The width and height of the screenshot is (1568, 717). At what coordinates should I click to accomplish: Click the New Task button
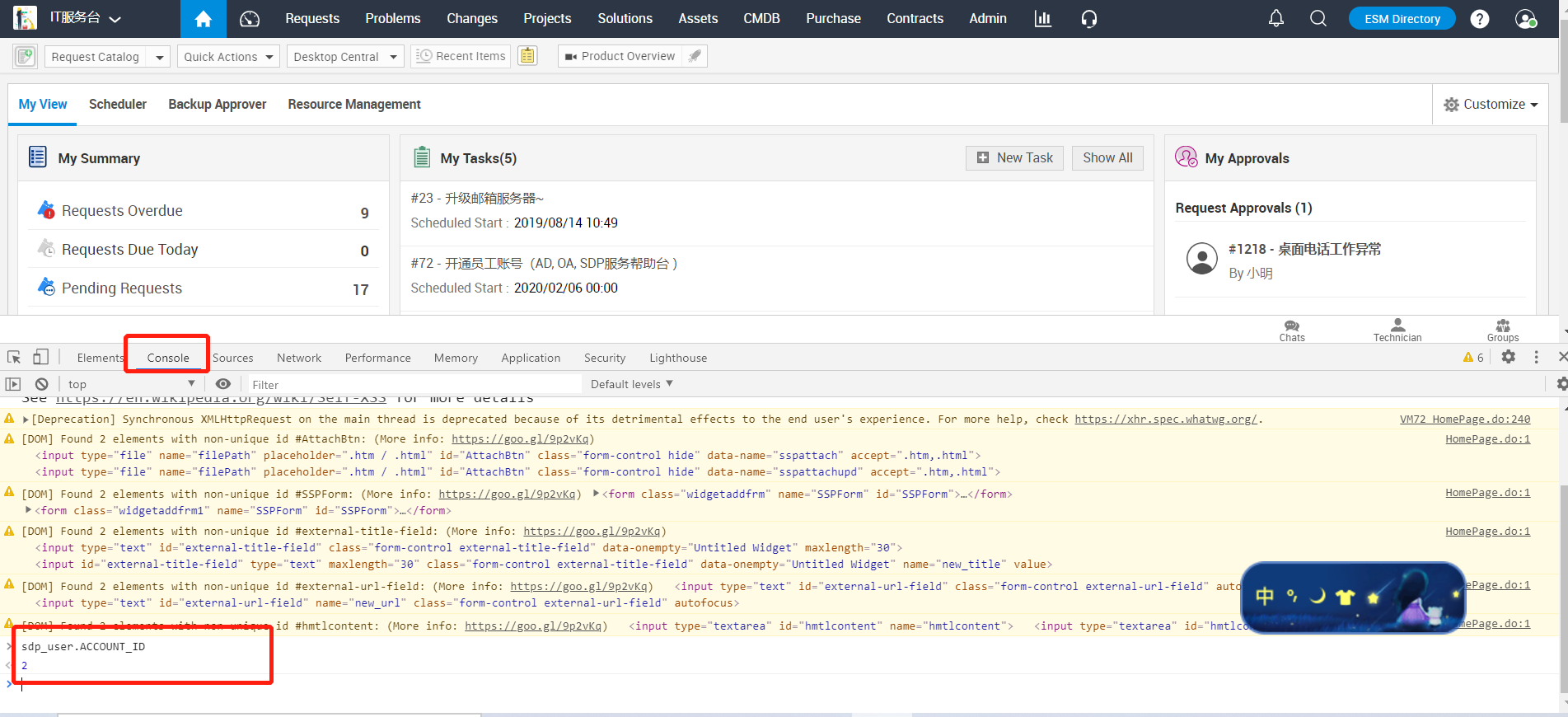pos(1015,157)
